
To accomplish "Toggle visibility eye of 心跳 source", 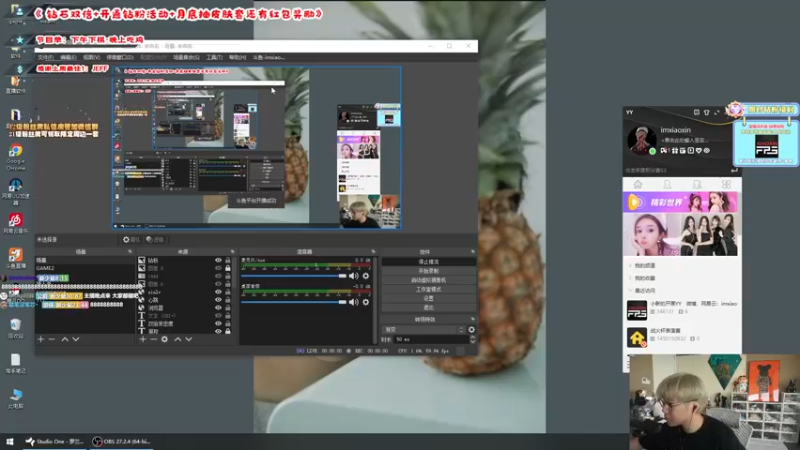I will pos(218,300).
